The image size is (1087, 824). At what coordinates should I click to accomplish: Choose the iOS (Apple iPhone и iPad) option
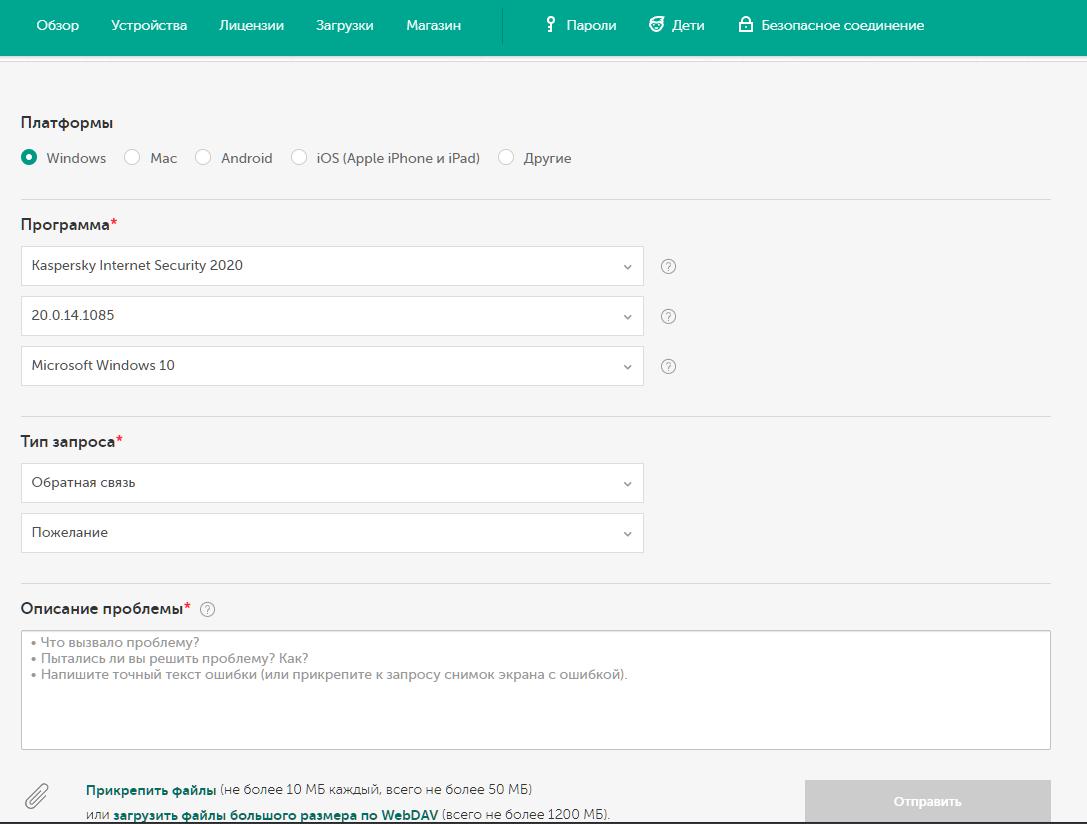(299, 157)
